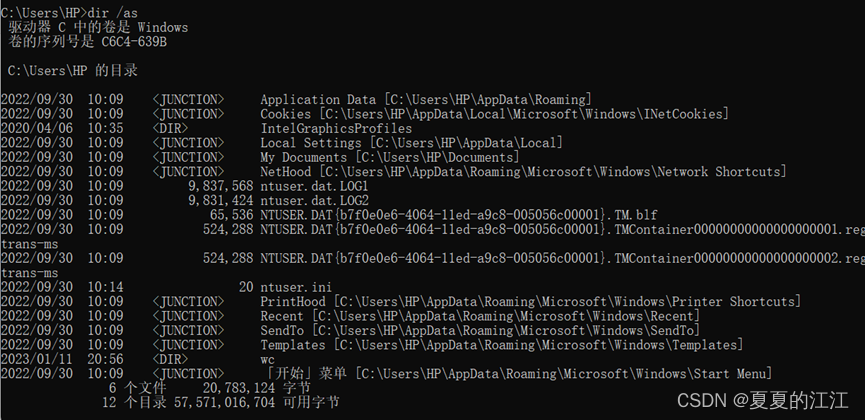The width and height of the screenshot is (865, 420).
Task: Click the SendTo junction name
Action: [x=282, y=330]
